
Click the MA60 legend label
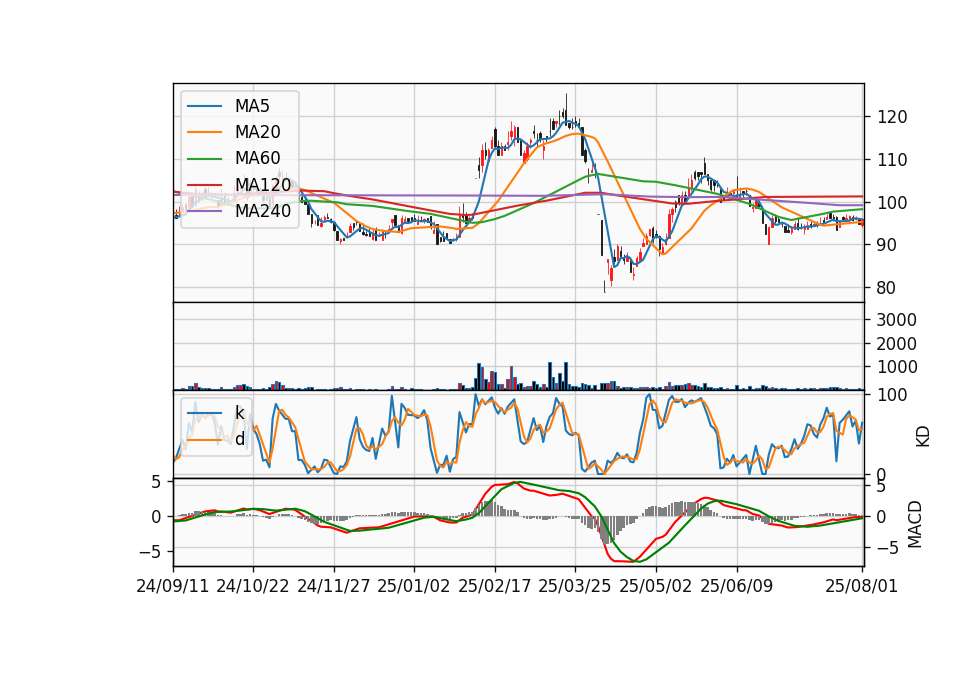click(x=257, y=159)
